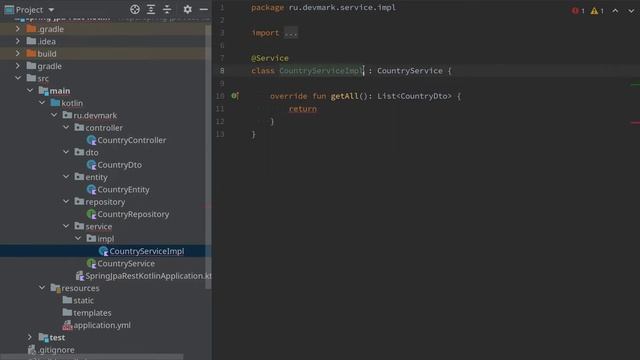Screen dimensions: 640x360
Task: Collapse the src folder
Action: (x=18, y=78)
